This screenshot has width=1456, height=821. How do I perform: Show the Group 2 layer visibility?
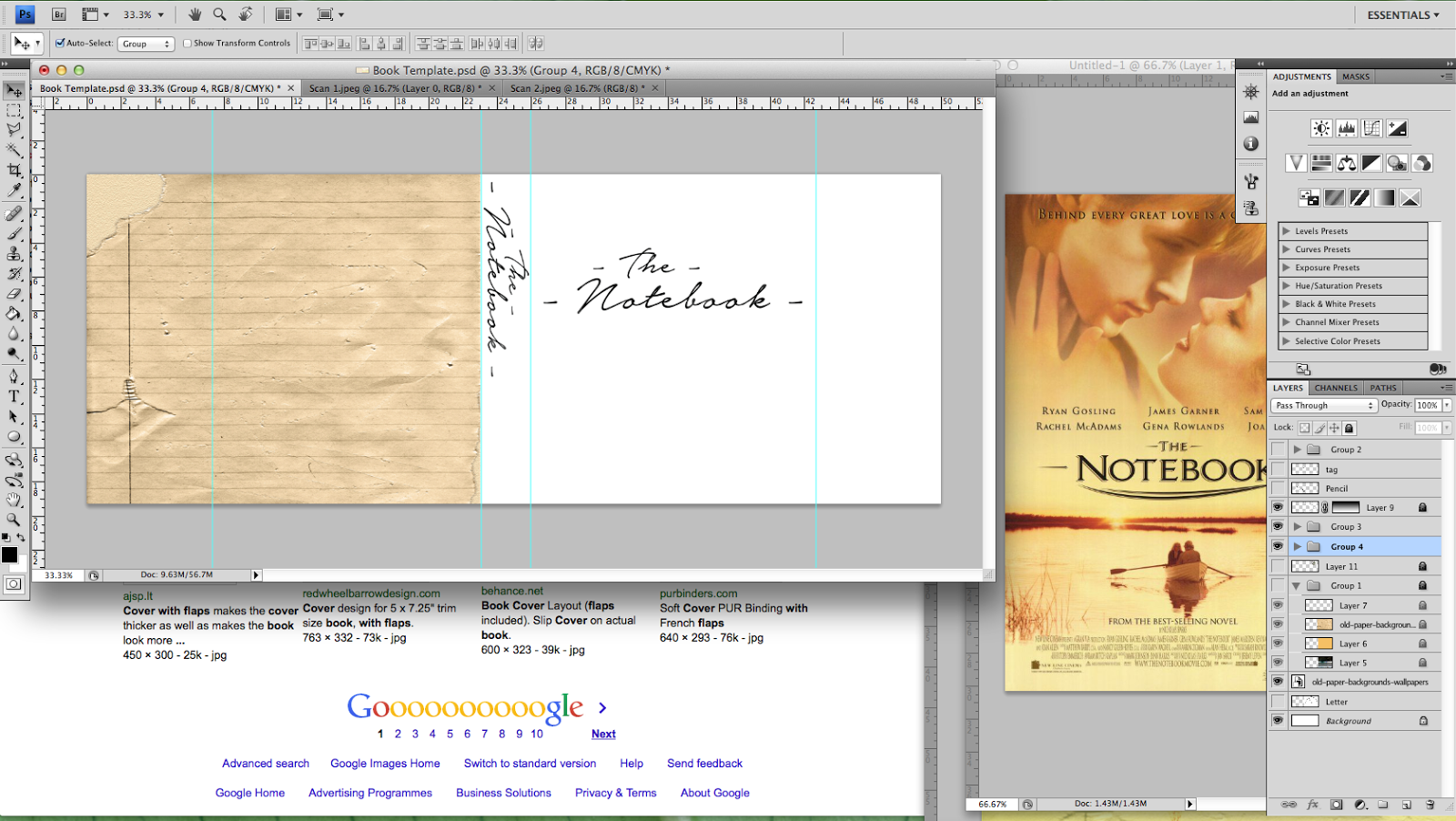pos(1278,450)
